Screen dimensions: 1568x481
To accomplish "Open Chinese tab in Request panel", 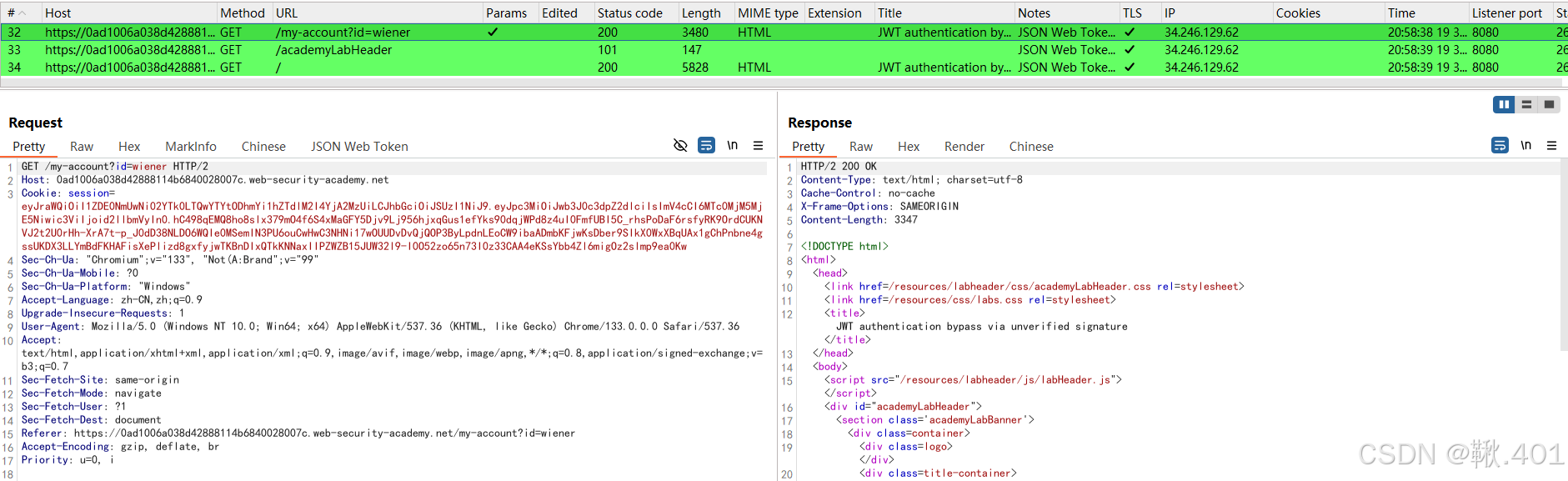I will pyautogui.click(x=263, y=146).
